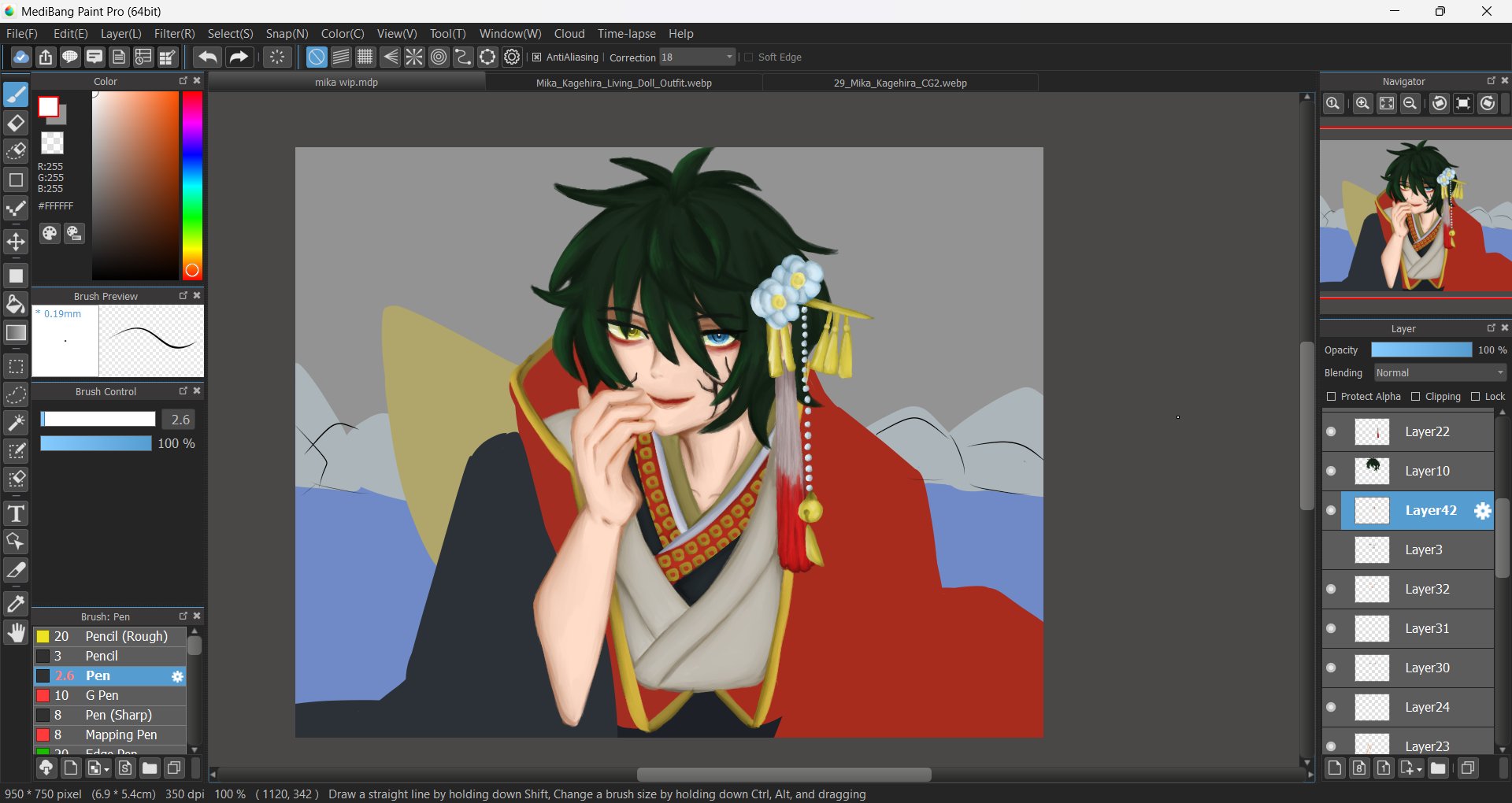1512x803 pixels.
Task: Select the Text tool
Action: (16, 513)
